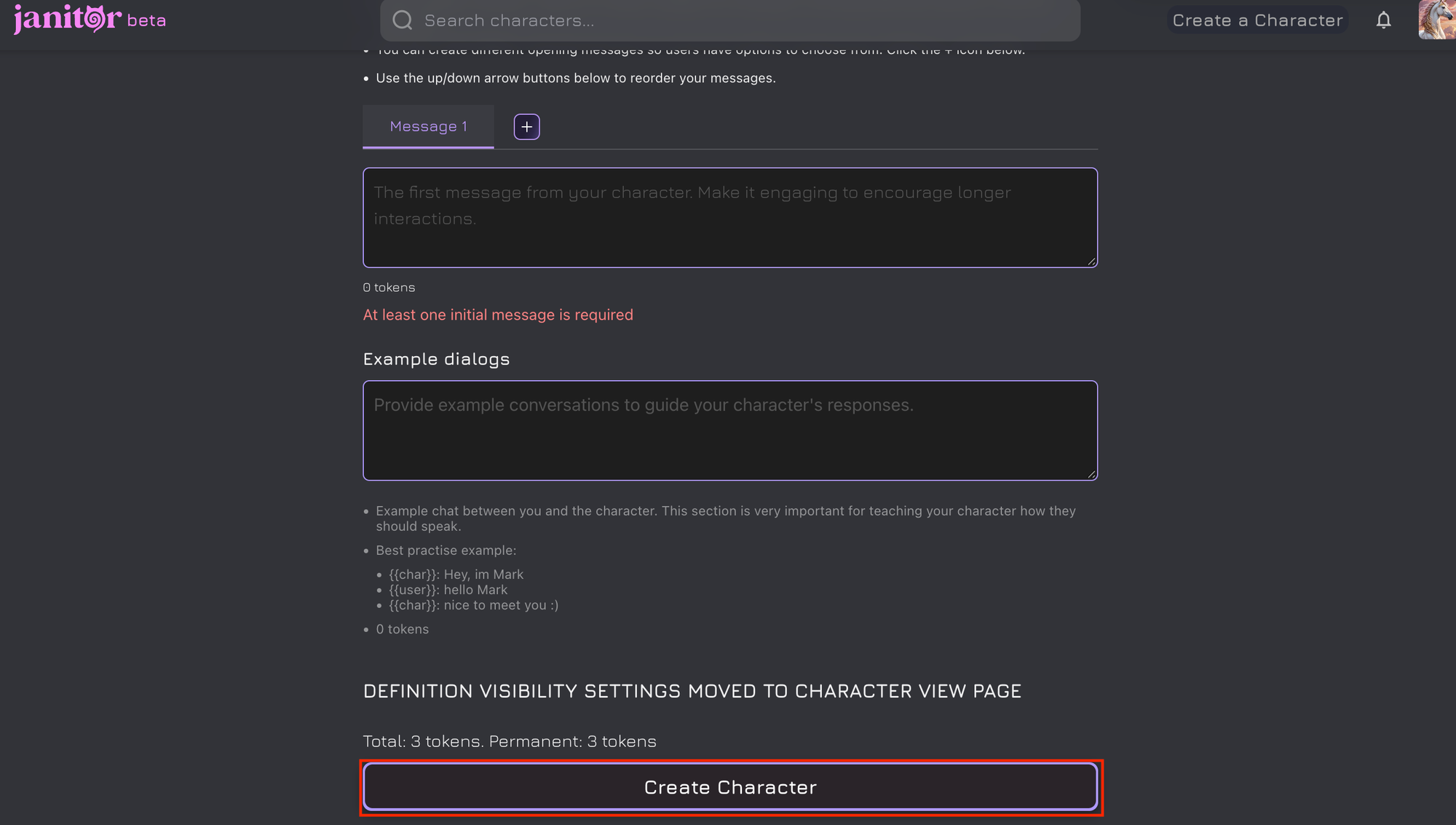Click the Example dialogs heading
Image resolution: width=1456 pixels, height=825 pixels.
point(436,359)
